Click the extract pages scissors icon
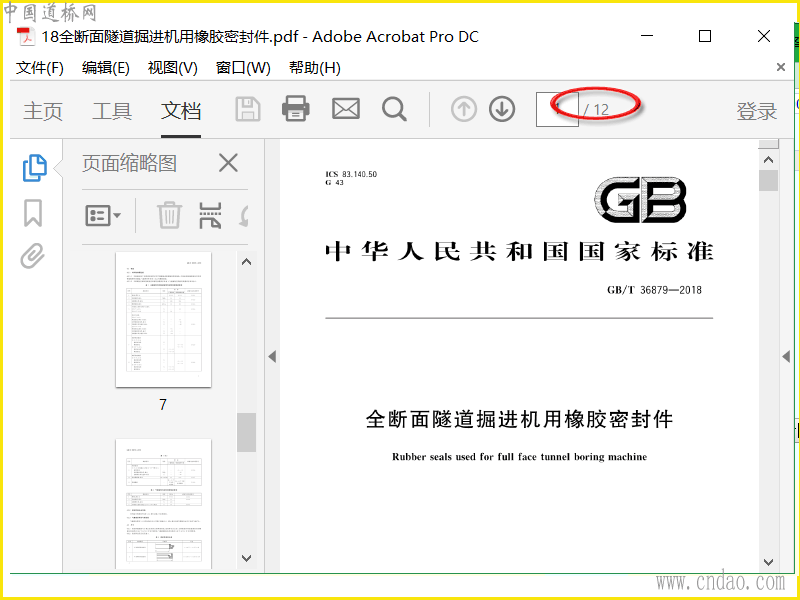The width and height of the screenshot is (800, 600). coord(210,215)
